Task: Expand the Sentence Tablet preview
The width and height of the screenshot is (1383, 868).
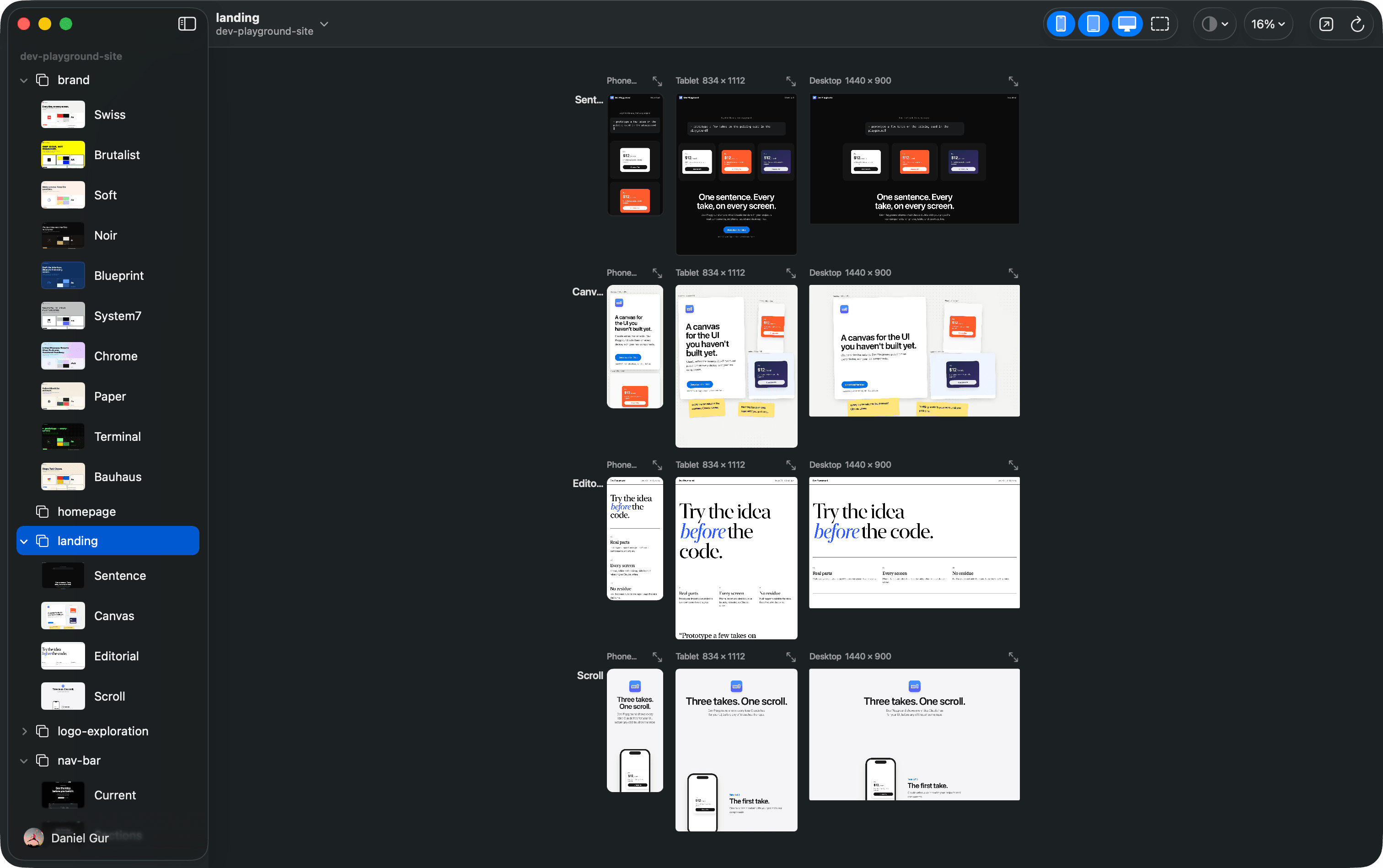Action: pyautogui.click(x=791, y=81)
